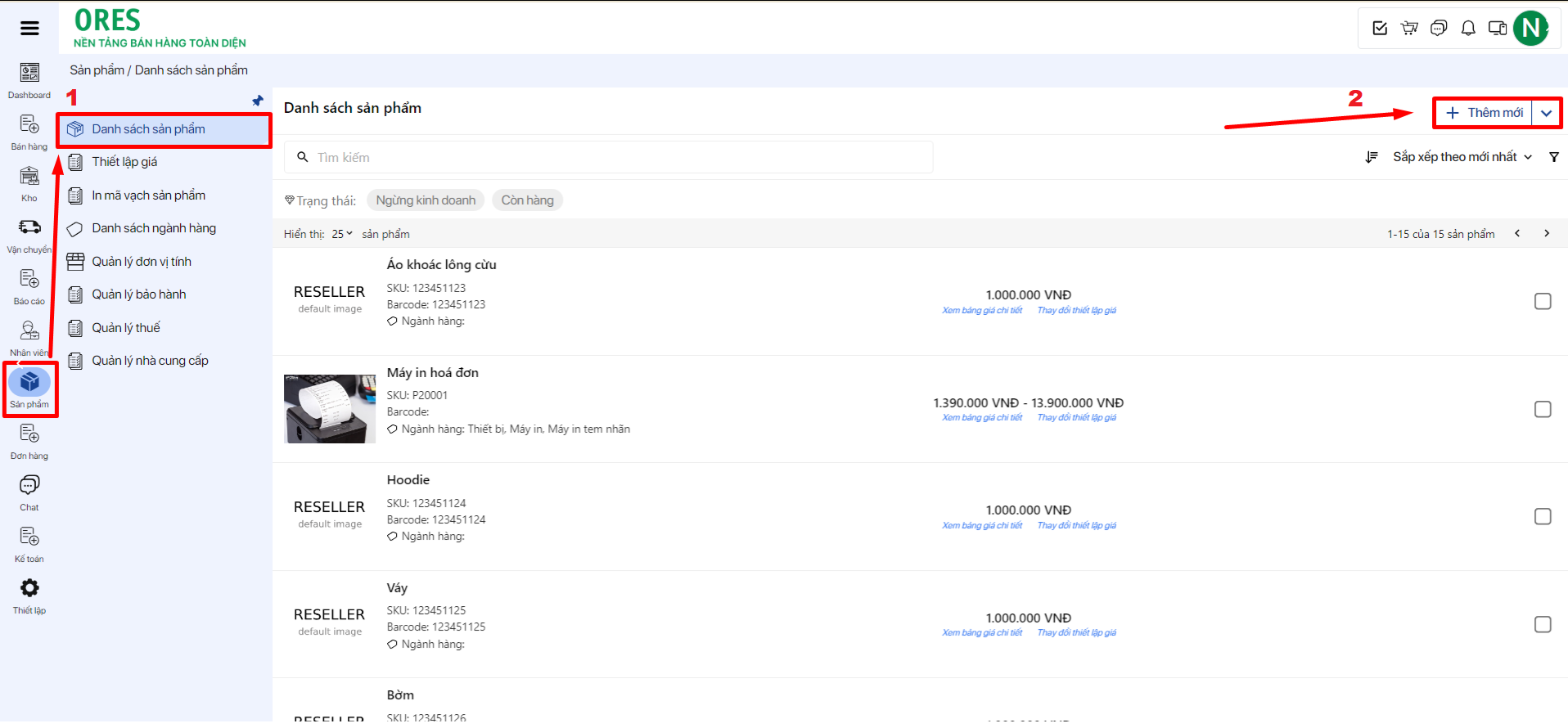Viewport: 1568px width, 728px height.
Task: Open the Vận chuyển truck icon
Action: (x=29, y=227)
